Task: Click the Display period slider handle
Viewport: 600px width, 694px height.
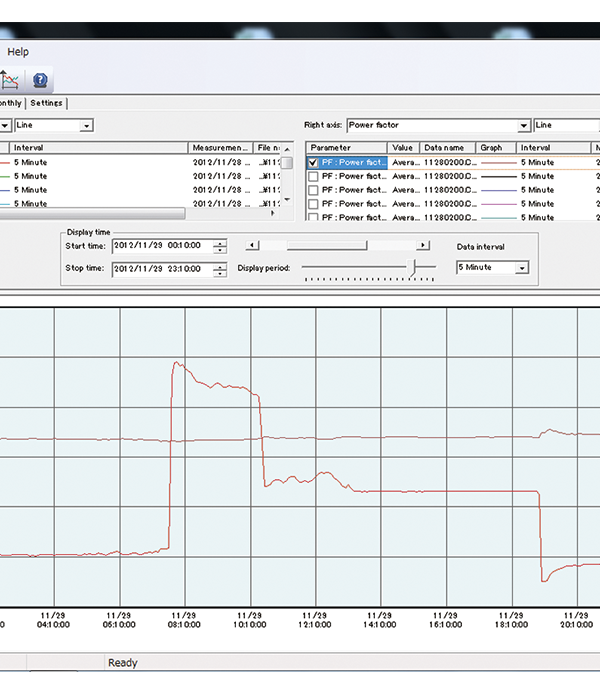Action: 414,267
